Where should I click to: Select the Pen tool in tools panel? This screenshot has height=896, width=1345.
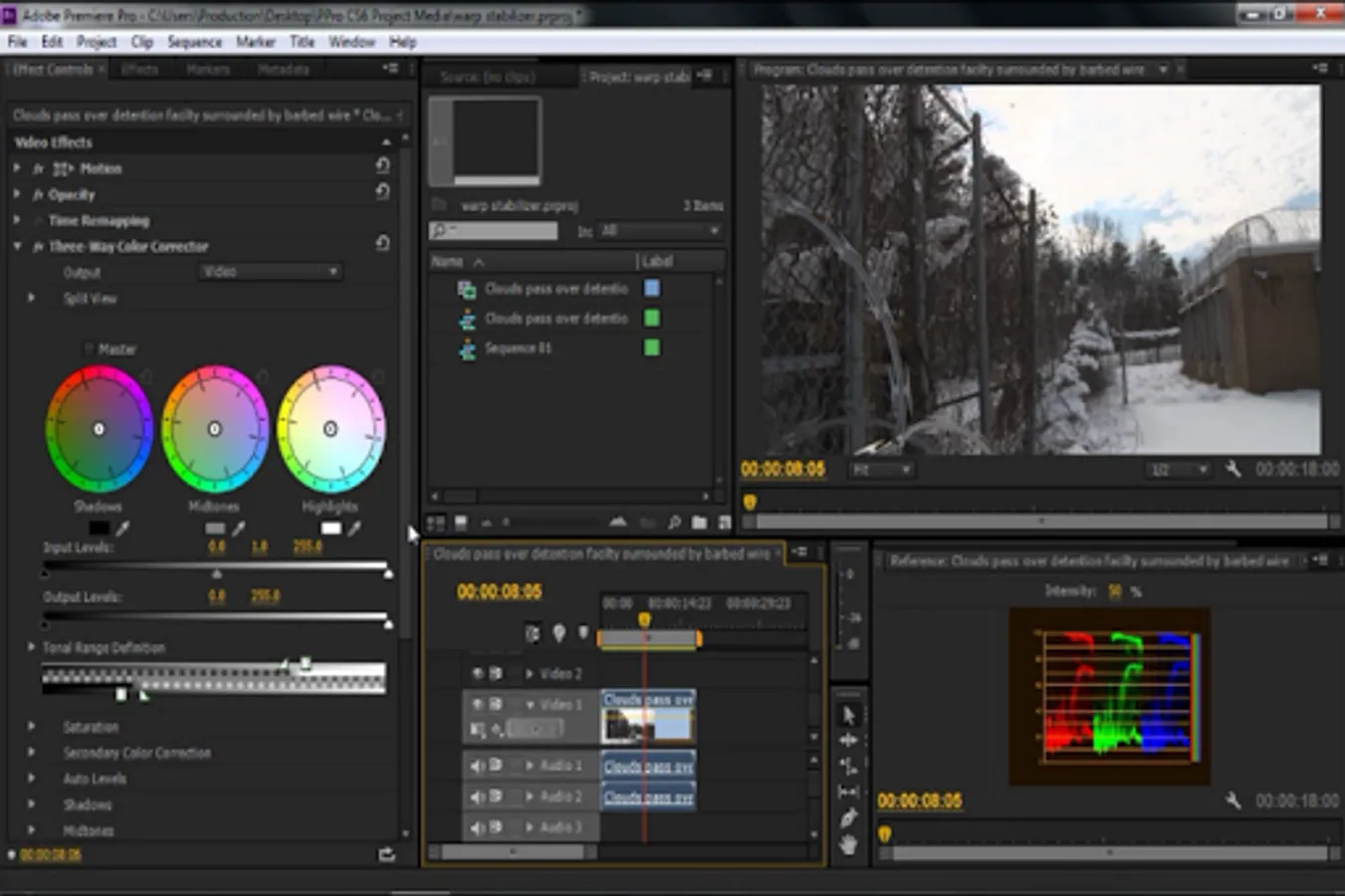click(848, 818)
